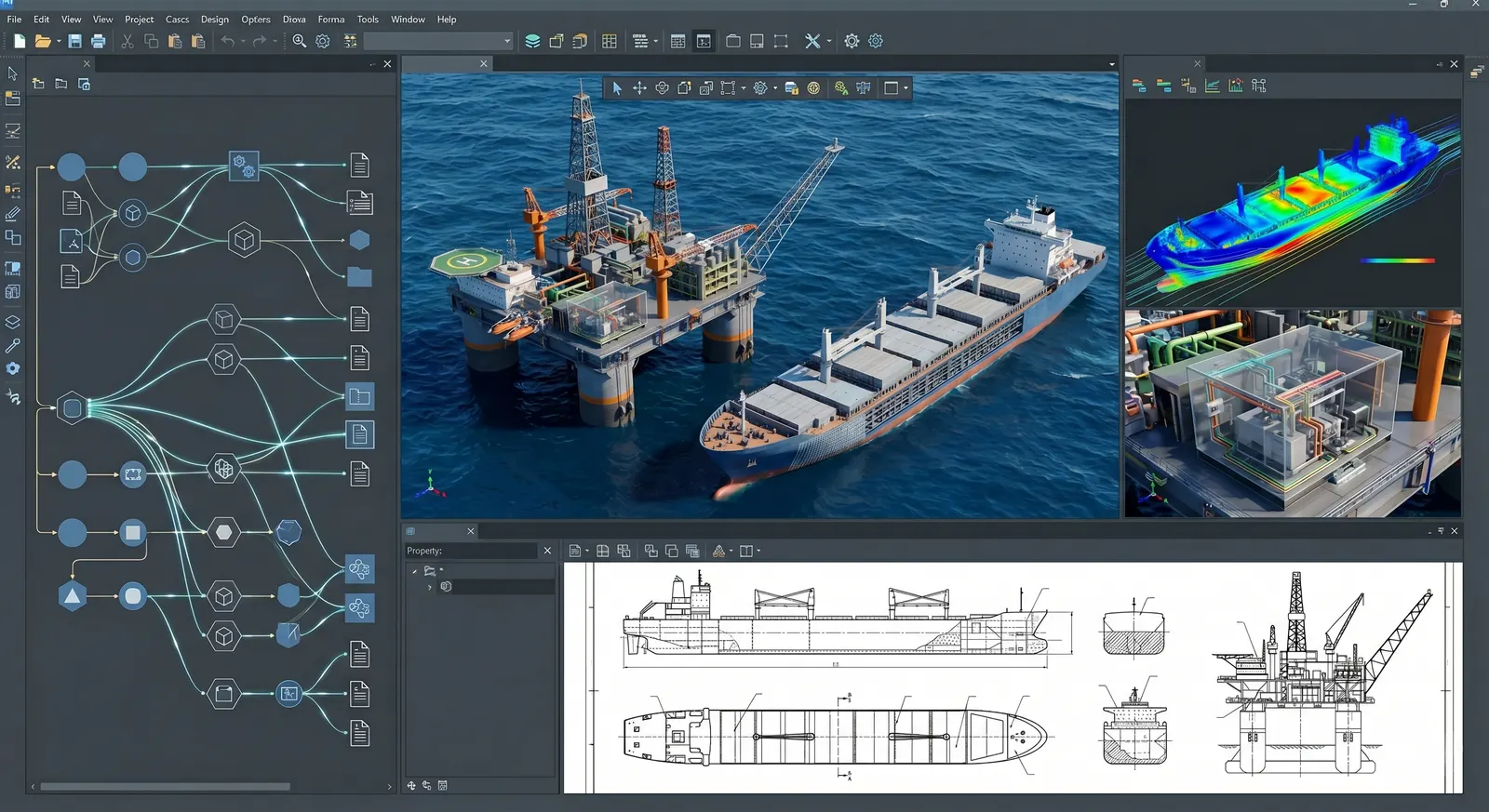1489x812 pixels.
Task: Click the magnifier zoom icon in toolbar
Action: point(299,41)
